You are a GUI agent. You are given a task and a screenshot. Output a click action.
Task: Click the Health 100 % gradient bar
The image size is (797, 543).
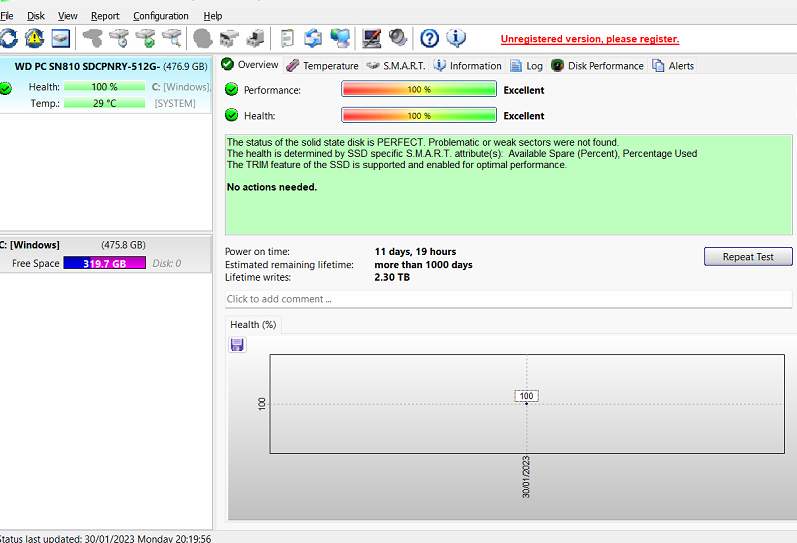click(x=419, y=115)
